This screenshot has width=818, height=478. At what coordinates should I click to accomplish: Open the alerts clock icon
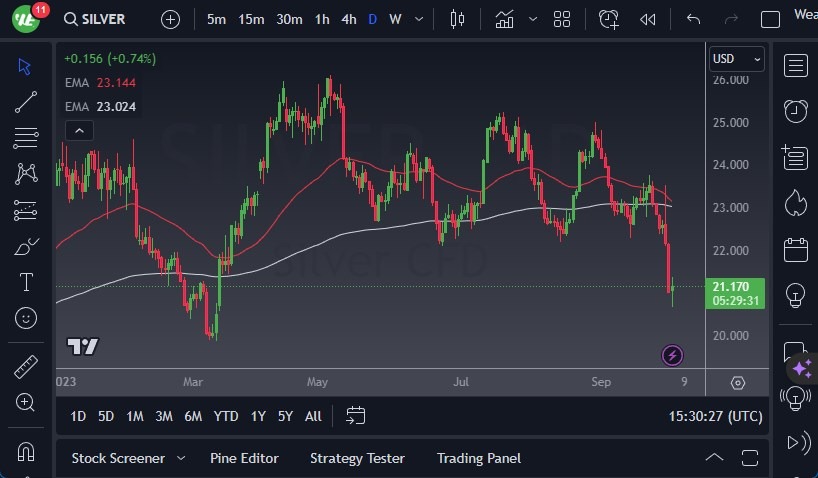[x=796, y=111]
